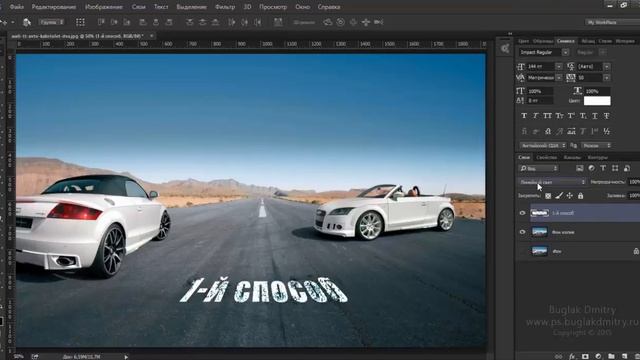Hide the '1-й способ' text layer
Viewport: 640px width, 360px height.
point(522,213)
